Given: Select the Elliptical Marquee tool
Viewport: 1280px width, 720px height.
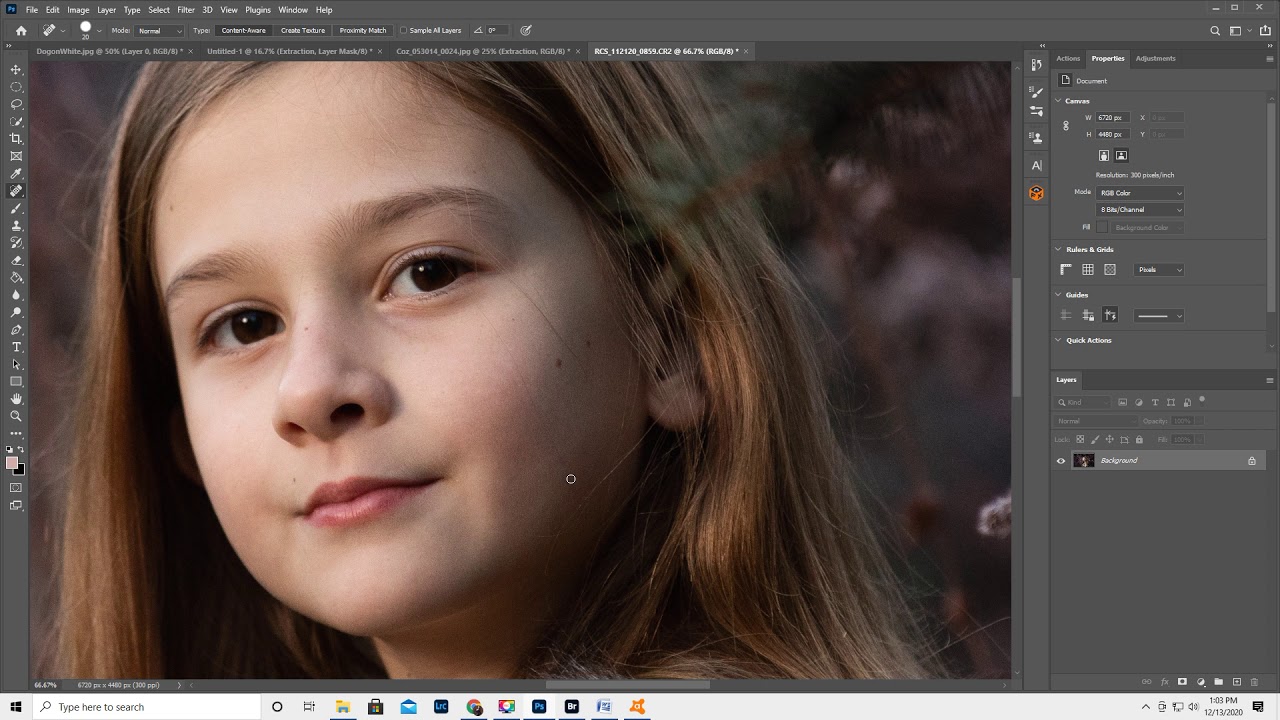Looking at the screenshot, I should 16,87.
